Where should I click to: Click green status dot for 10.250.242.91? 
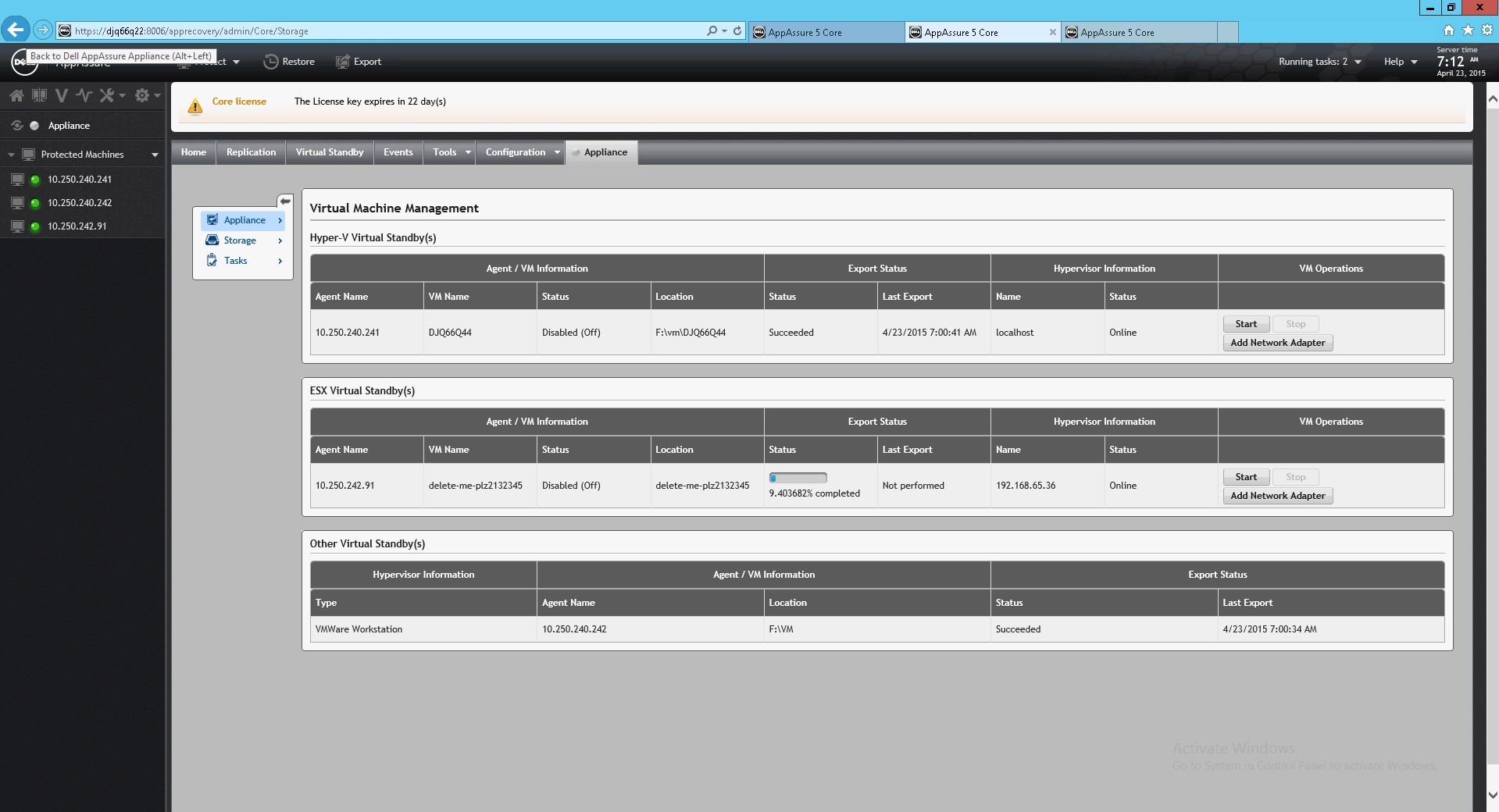click(x=35, y=227)
